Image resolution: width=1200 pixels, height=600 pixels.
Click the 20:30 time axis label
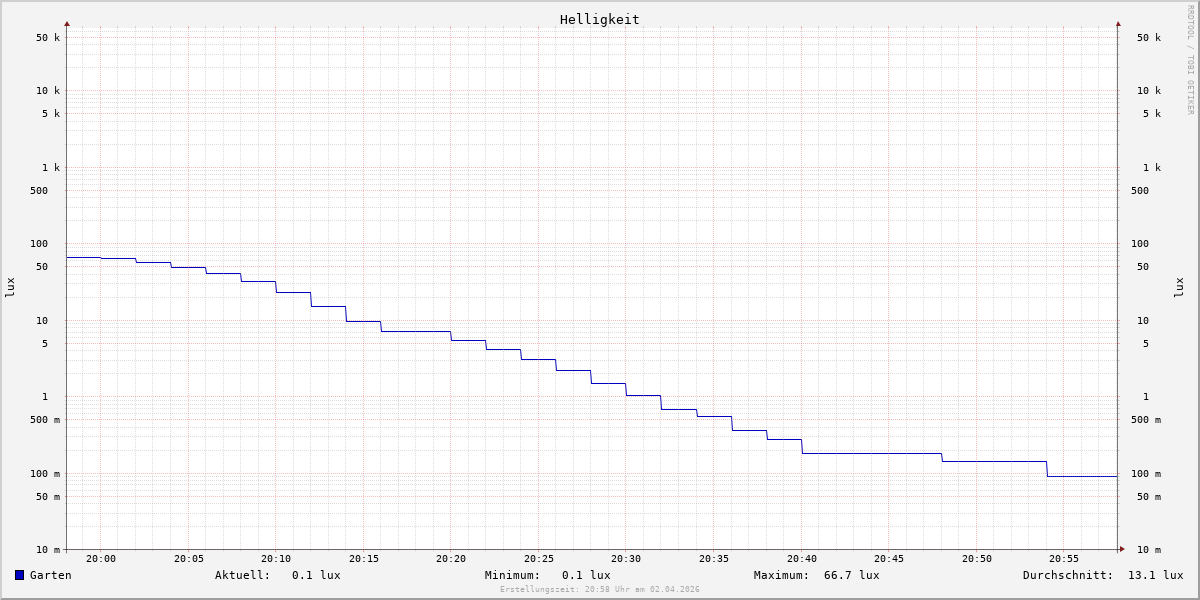(x=626, y=559)
